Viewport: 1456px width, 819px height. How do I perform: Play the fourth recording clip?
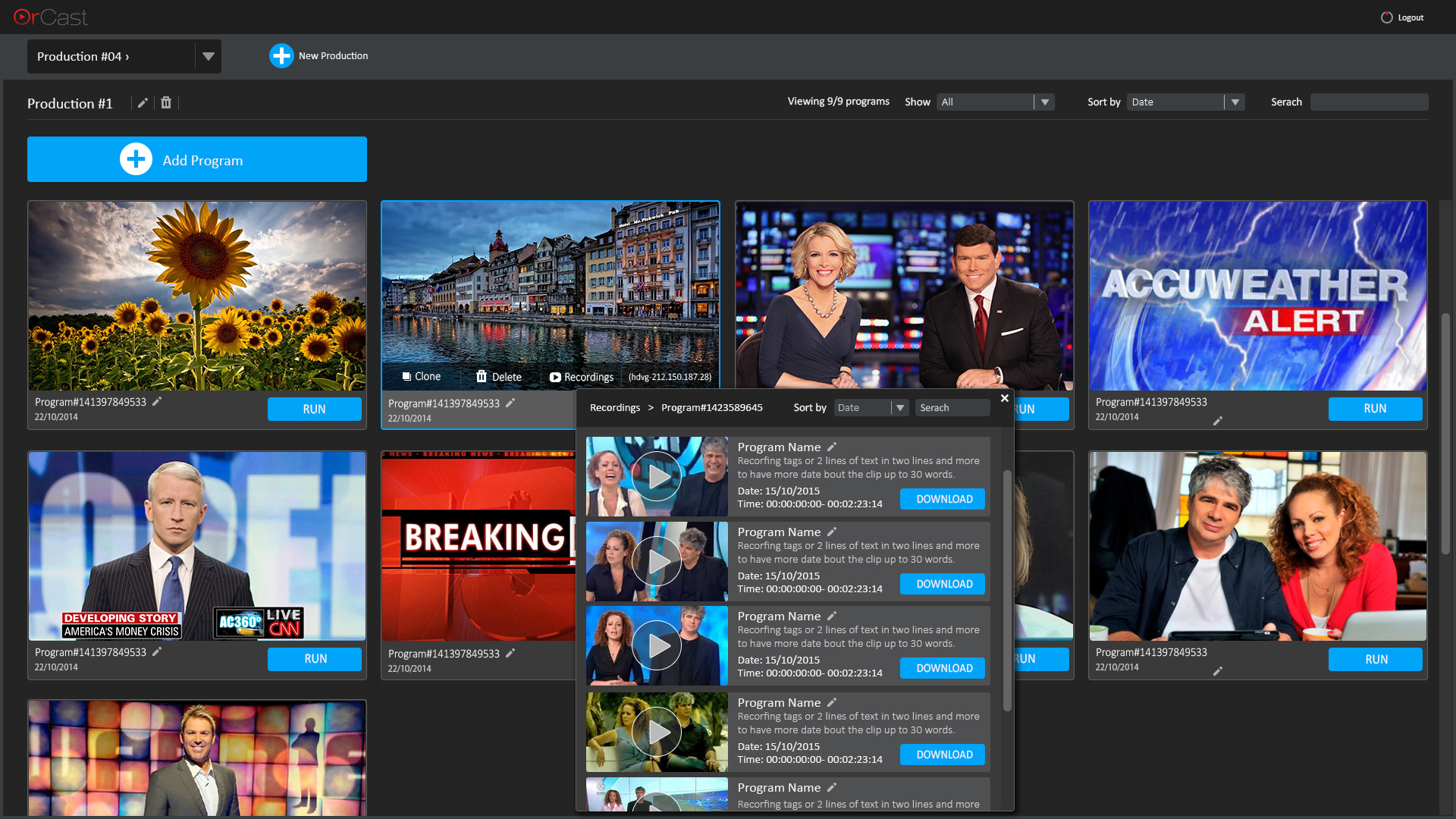pyautogui.click(x=657, y=733)
